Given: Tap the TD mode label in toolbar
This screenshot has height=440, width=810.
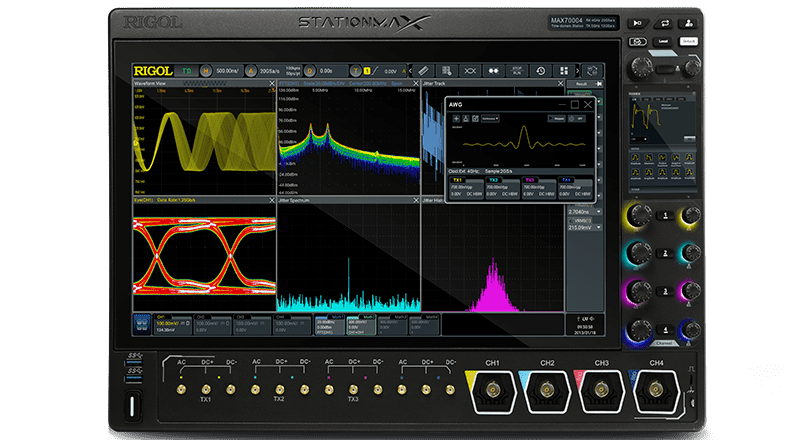Looking at the screenshot, I should [186, 71].
